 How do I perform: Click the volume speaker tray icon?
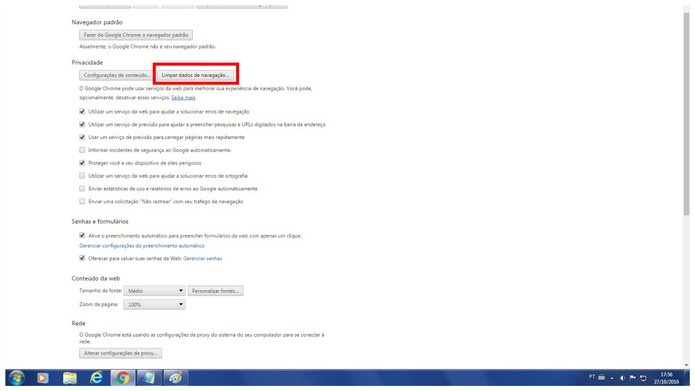622,378
